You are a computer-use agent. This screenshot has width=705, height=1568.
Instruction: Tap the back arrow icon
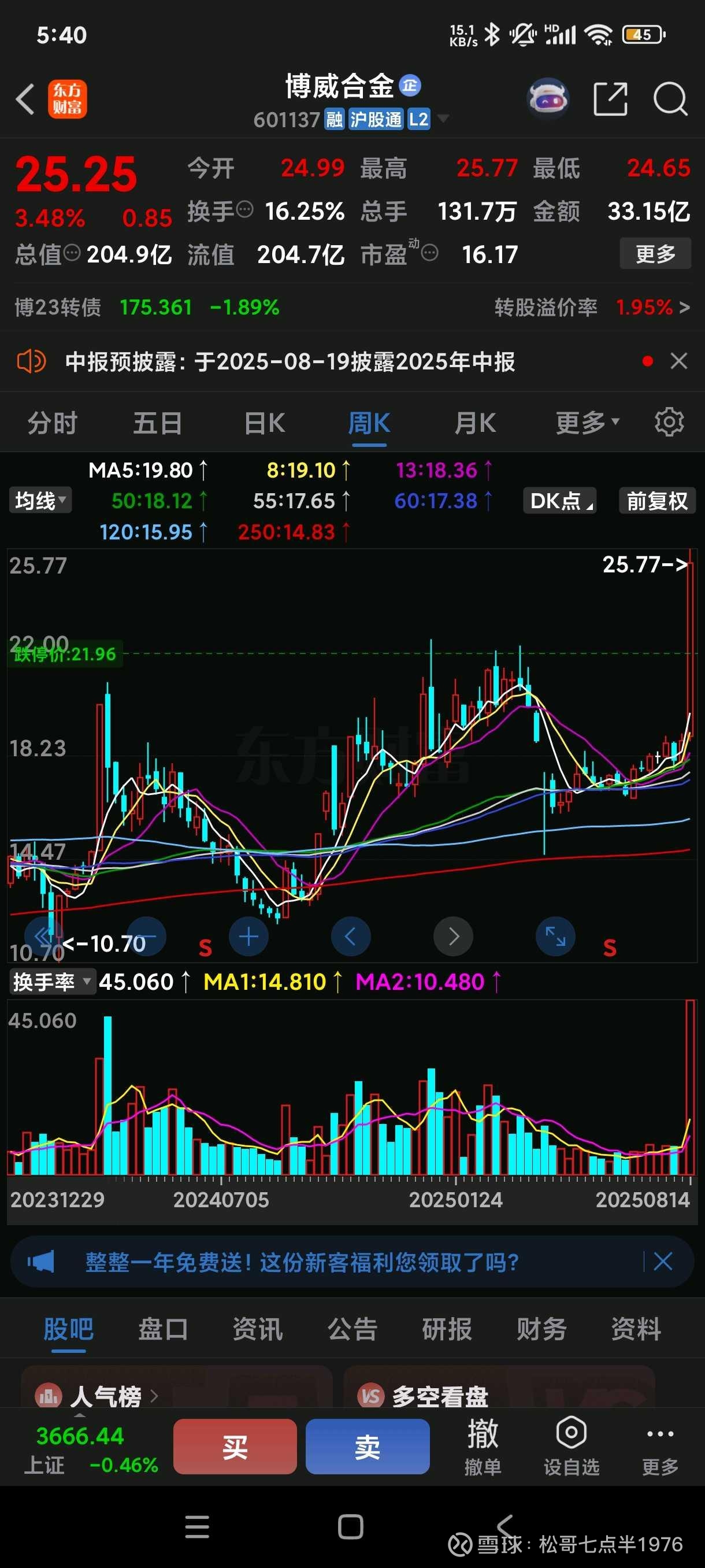(25, 99)
